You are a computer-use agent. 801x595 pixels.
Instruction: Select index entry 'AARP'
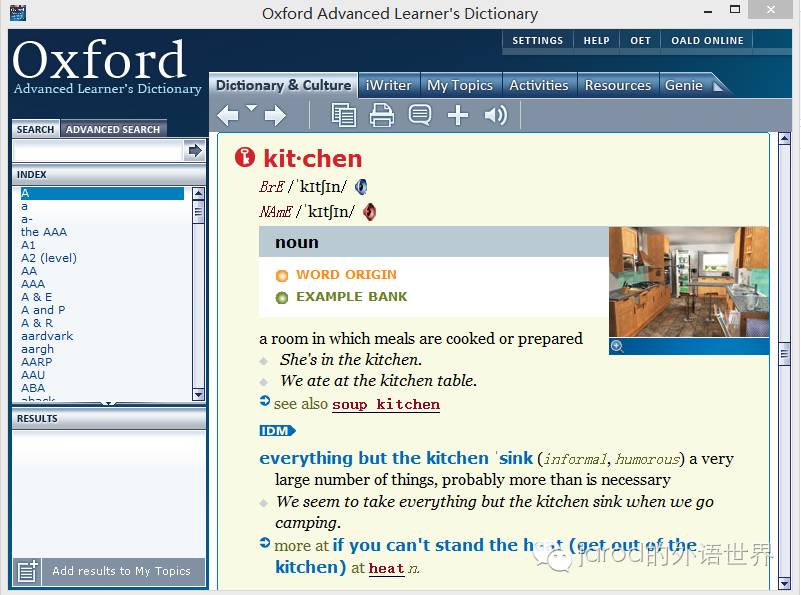[36, 362]
